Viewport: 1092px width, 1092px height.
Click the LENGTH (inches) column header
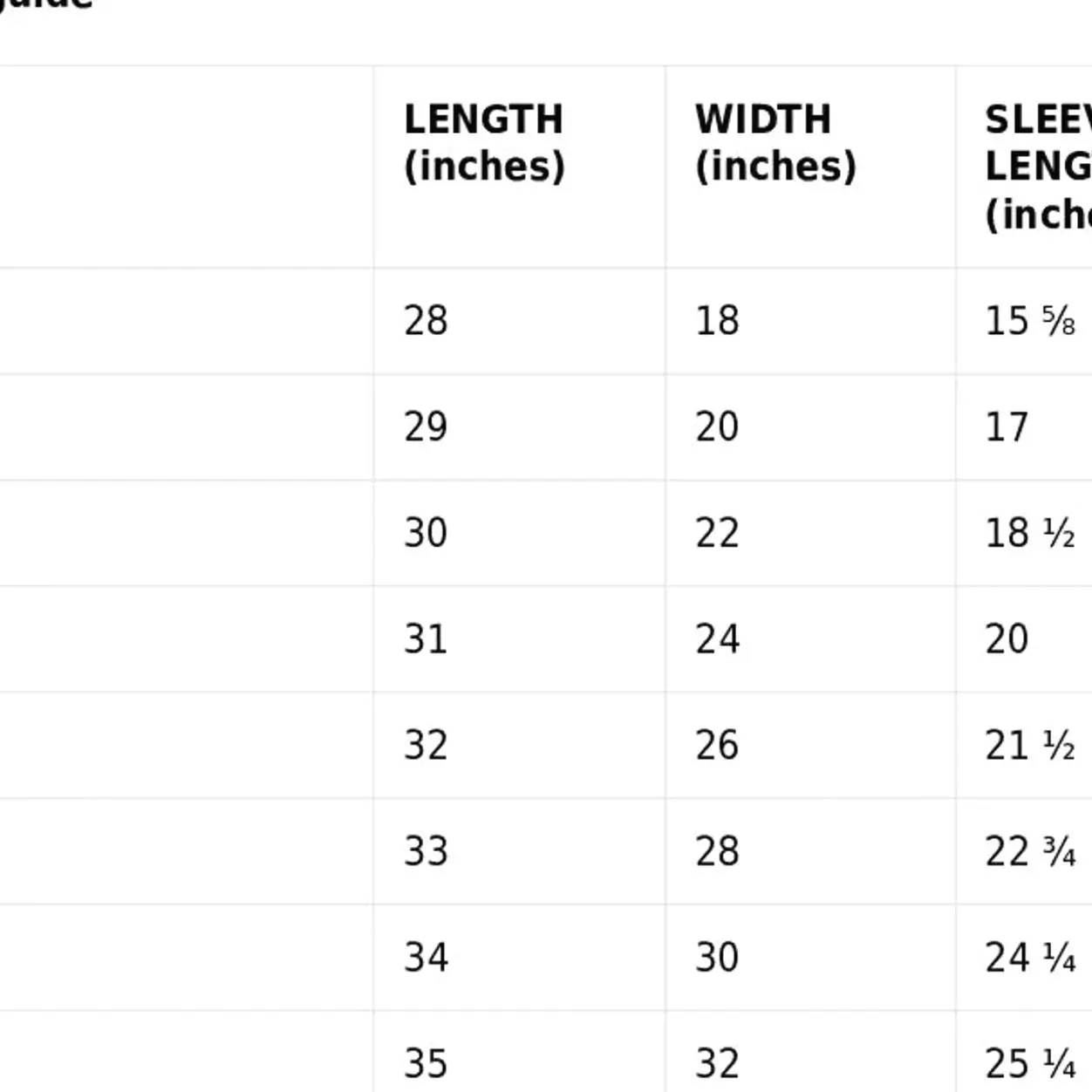coord(484,143)
